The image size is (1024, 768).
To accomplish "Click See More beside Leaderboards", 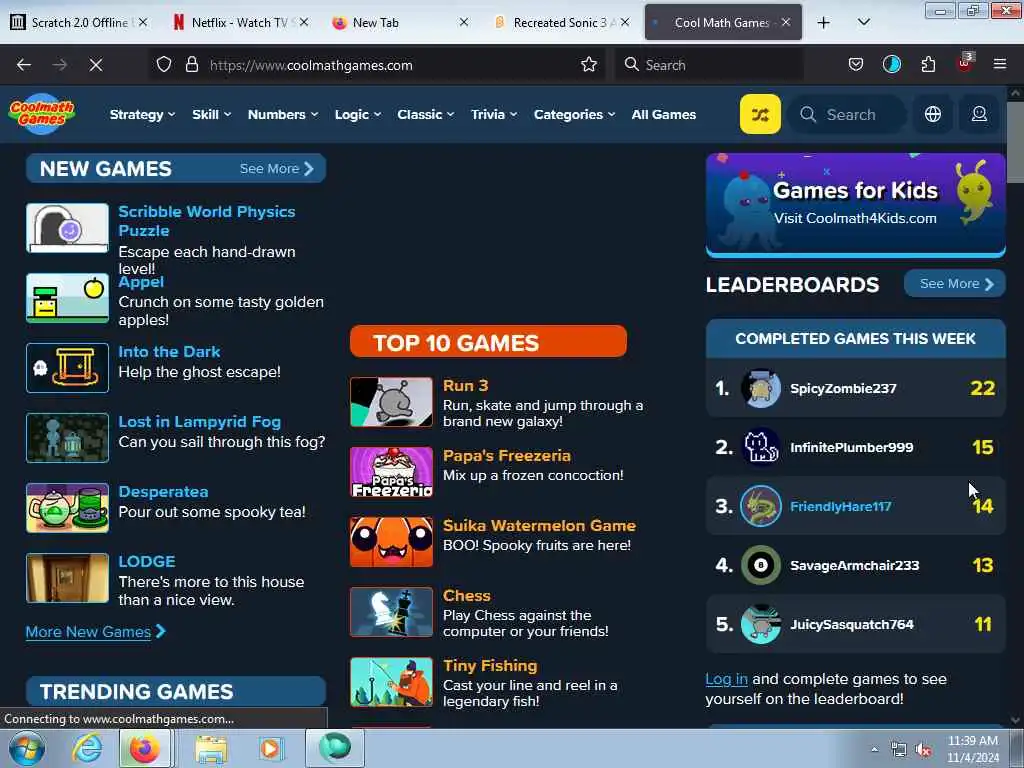I will tap(954, 283).
